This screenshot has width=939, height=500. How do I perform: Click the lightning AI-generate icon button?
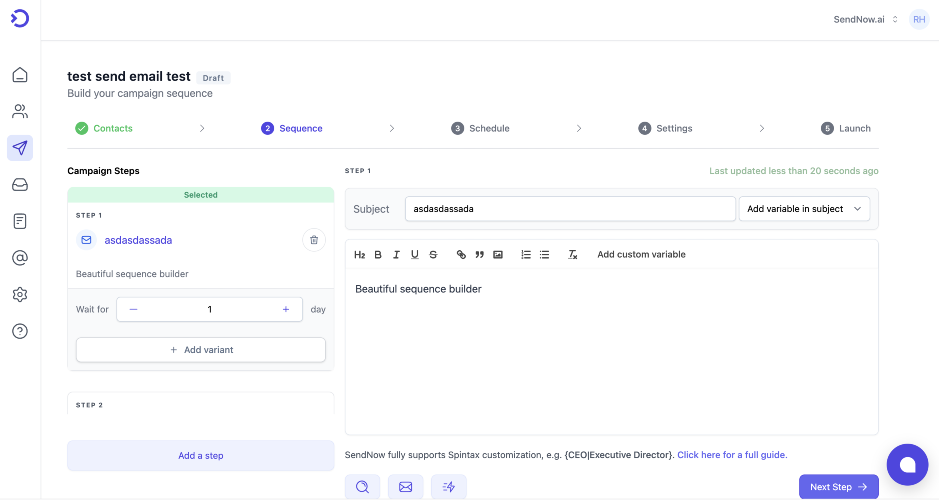click(x=449, y=487)
